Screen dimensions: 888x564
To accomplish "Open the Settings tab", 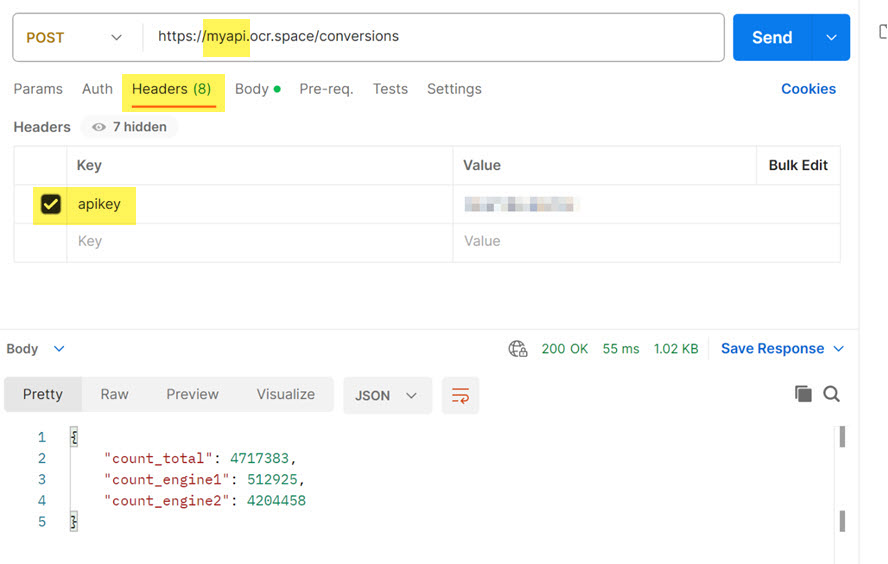I will coord(454,89).
